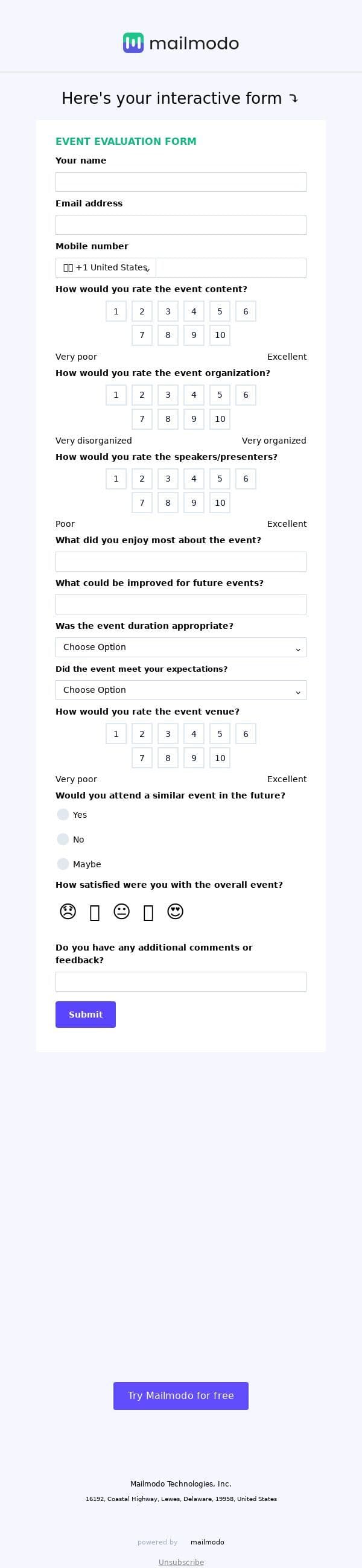This screenshot has width=362, height=1568.
Task: Rate the event venue as 5
Action: [220, 734]
